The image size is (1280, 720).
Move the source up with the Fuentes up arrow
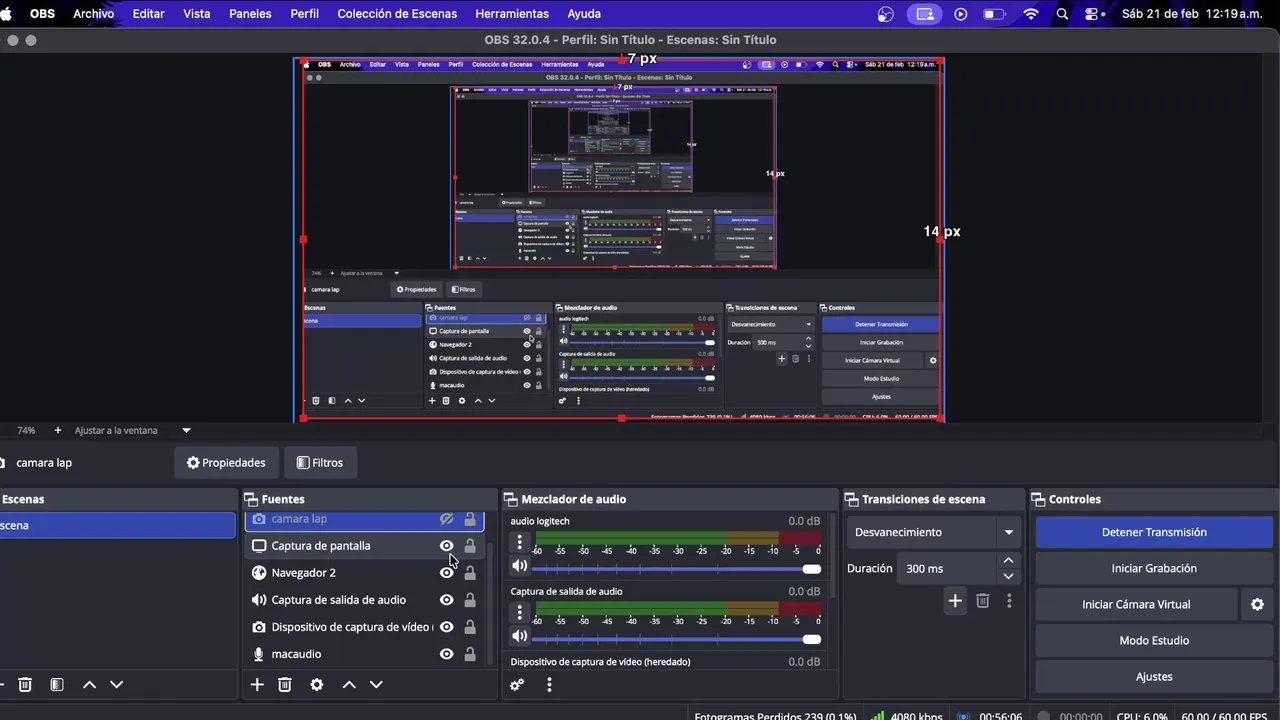(x=349, y=684)
